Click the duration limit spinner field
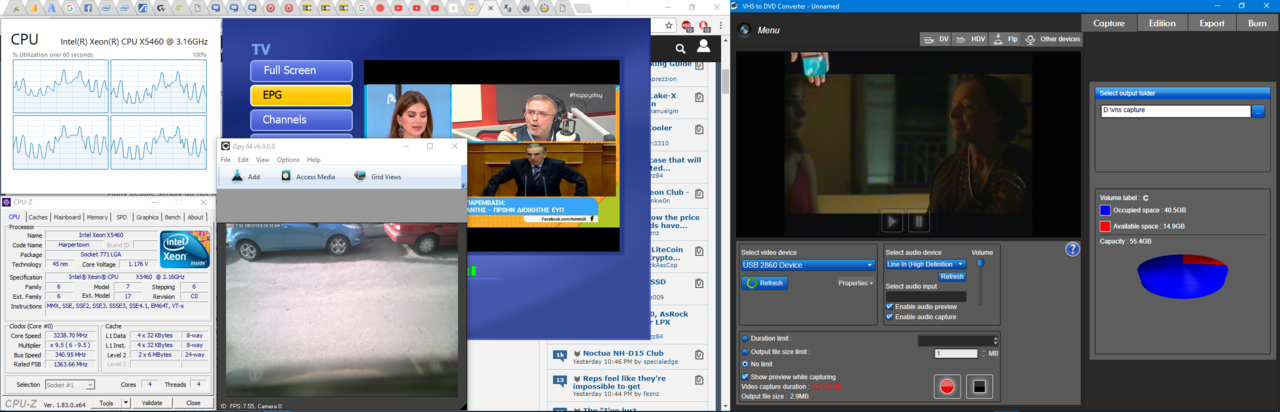This screenshot has width=1280, height=412. (958, 341)
